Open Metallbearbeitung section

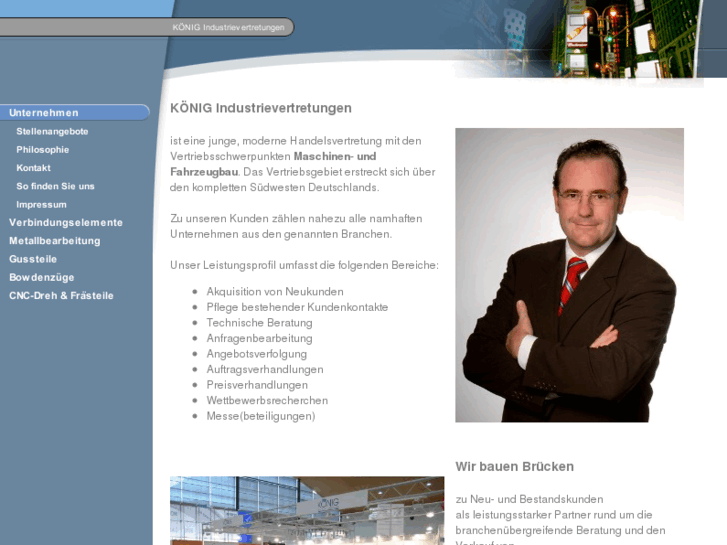pyautogui.click(x=55, y=241)
